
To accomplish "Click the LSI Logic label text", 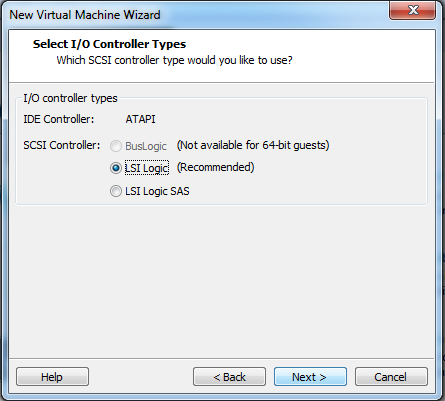I will [x=147, y=168].
